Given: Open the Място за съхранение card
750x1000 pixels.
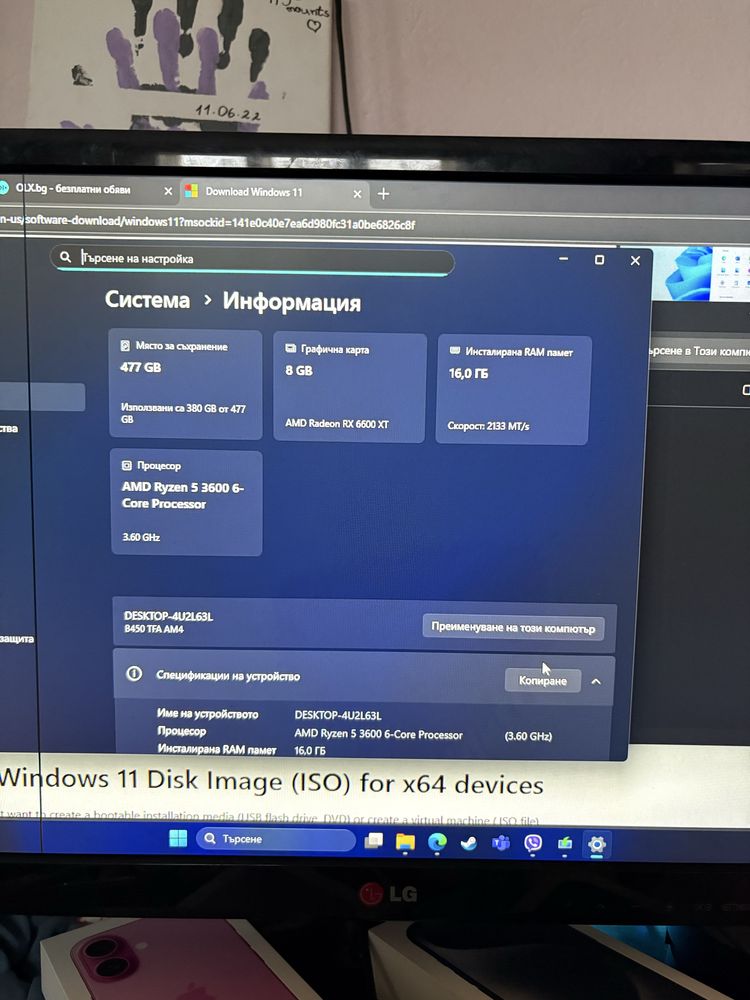Looking at the screenshot, I should [186, 384].
